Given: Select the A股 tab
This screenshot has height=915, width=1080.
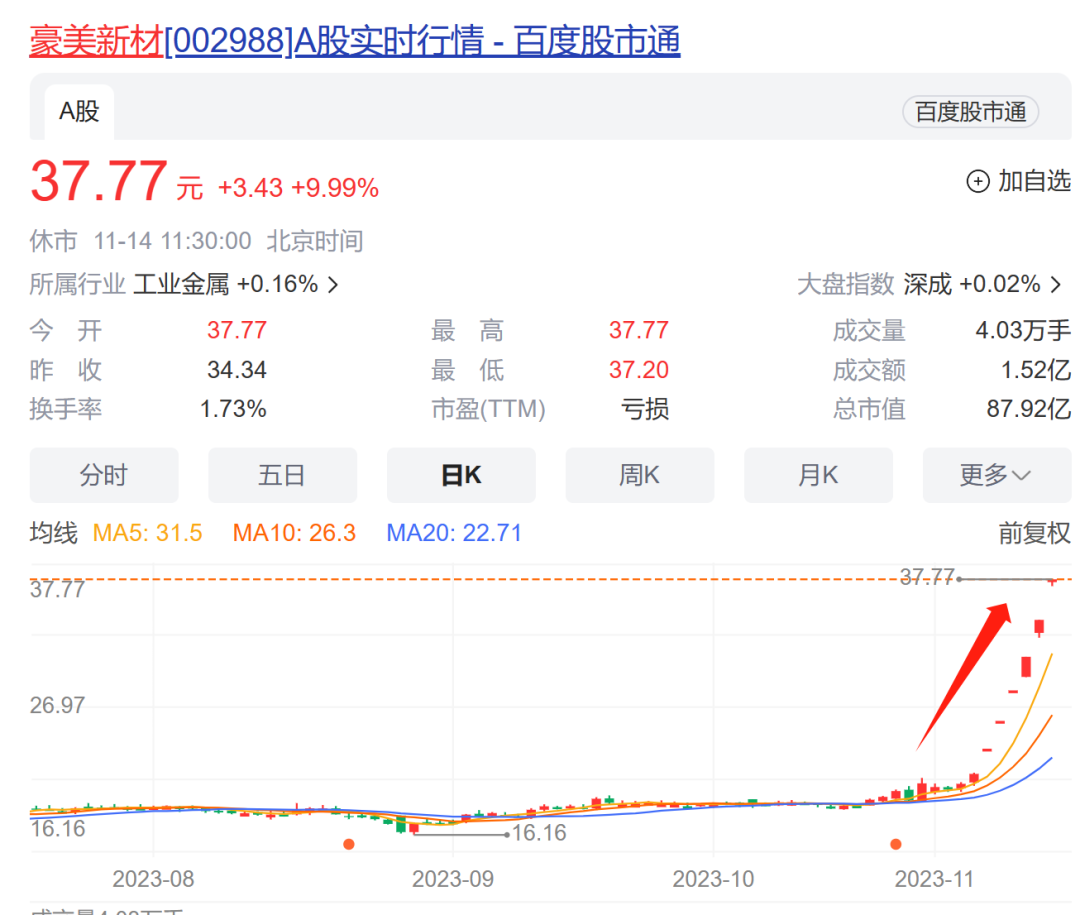Looking at the screenshot, I should click(x=79, y=112).
